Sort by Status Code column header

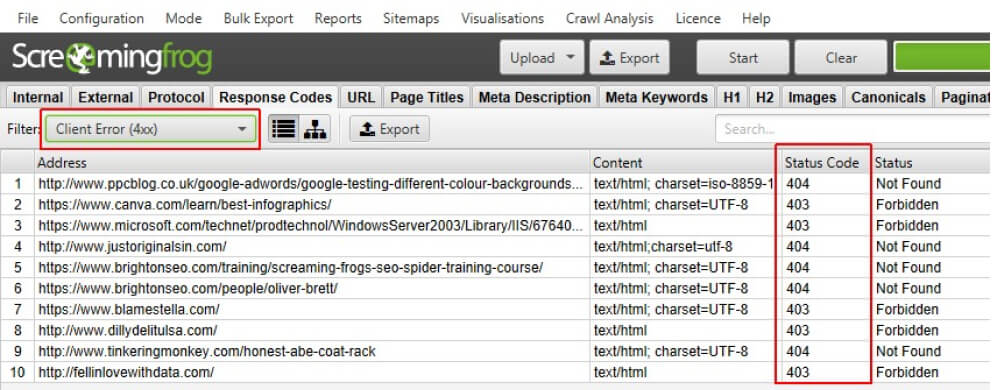(x=821, y=162)
